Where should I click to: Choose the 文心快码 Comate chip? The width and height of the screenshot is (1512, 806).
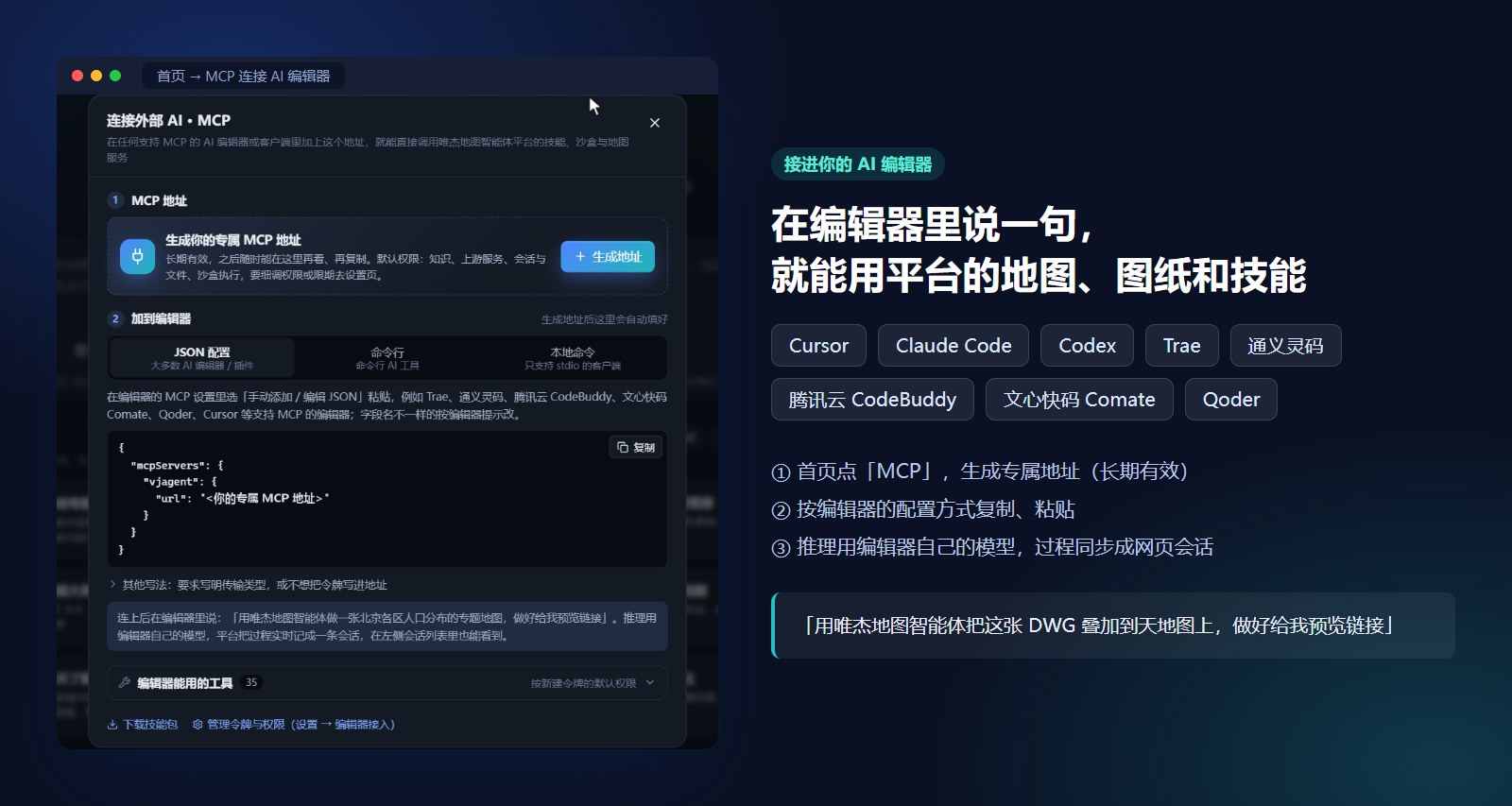[1079, 400]
